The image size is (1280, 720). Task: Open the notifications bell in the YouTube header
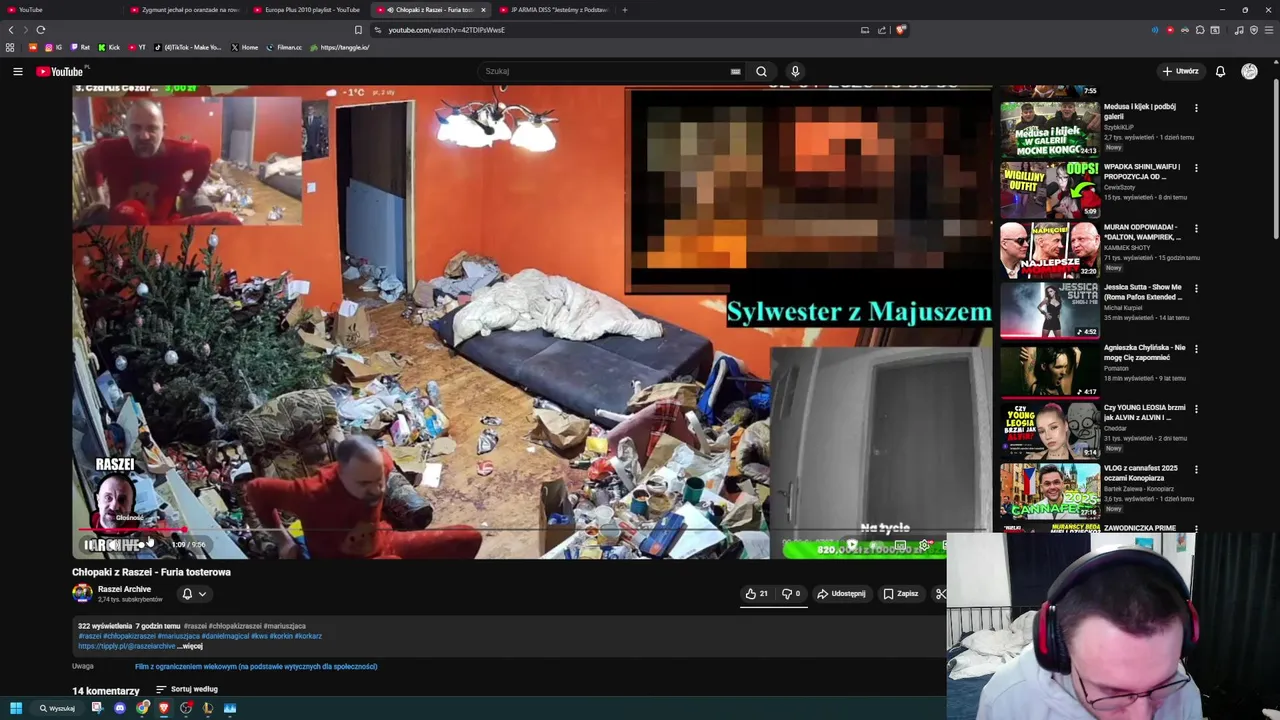coord(1220,72)
